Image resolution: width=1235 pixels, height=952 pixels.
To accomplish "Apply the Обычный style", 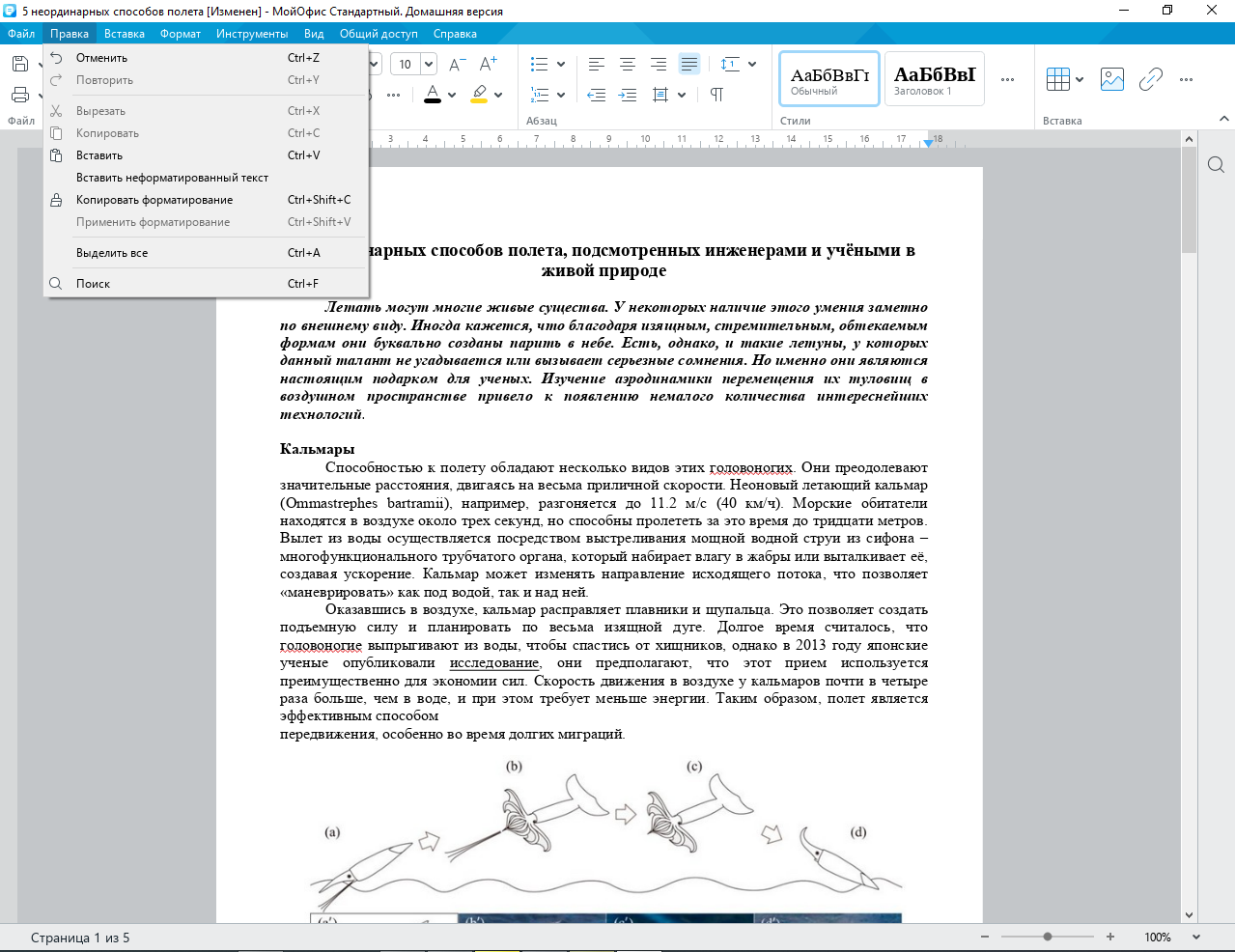I will coord(829,79).
